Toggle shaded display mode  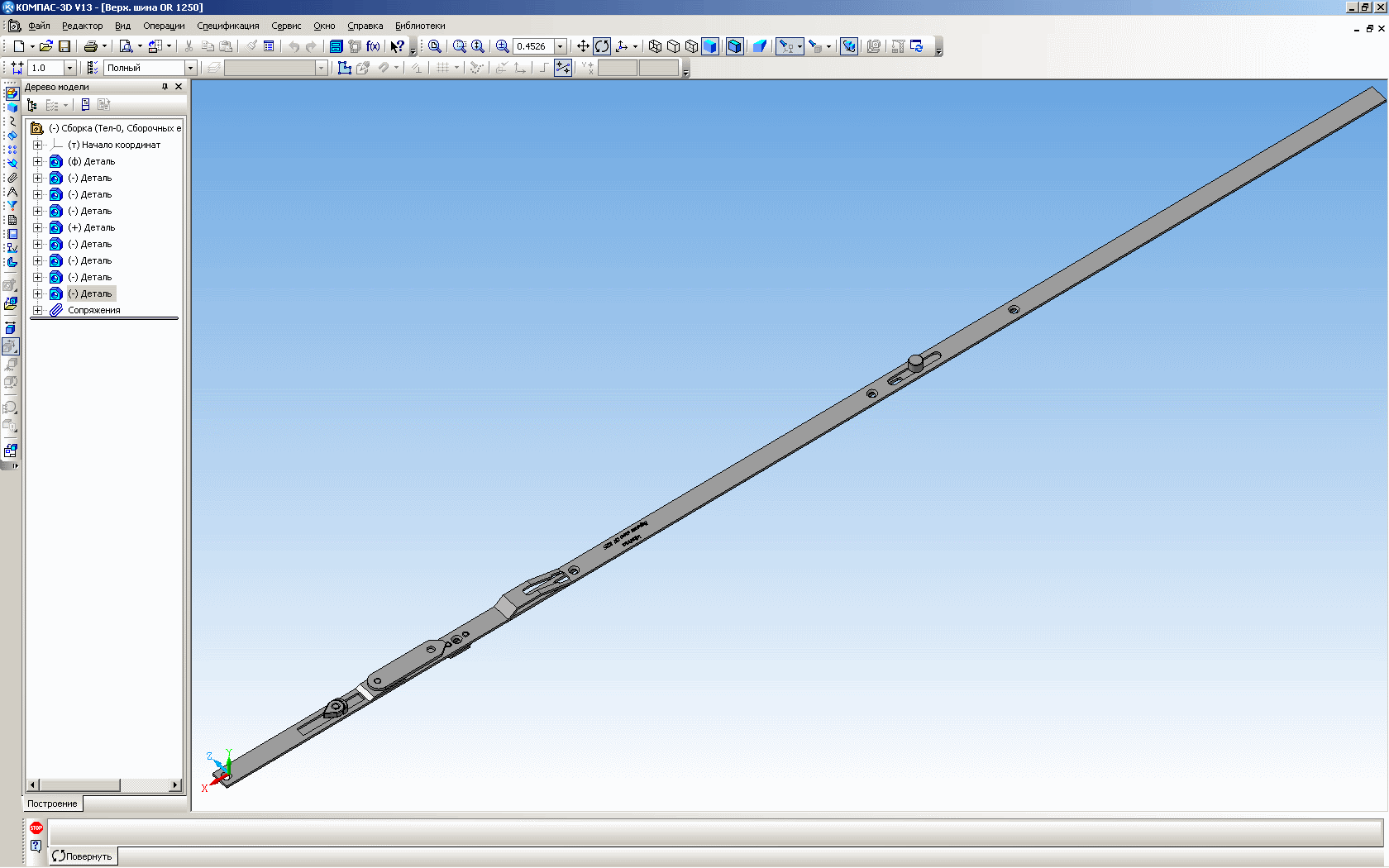pos(709,46)
